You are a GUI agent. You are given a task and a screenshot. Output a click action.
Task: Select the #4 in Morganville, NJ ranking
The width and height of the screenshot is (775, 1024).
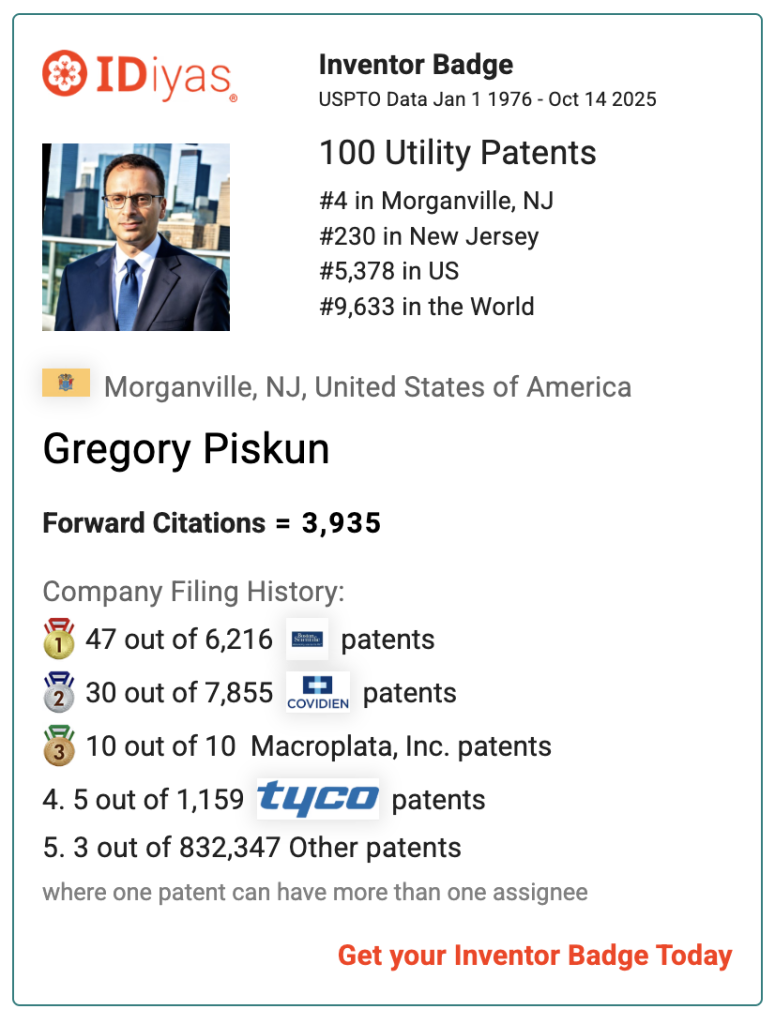(x=436, y=200)
